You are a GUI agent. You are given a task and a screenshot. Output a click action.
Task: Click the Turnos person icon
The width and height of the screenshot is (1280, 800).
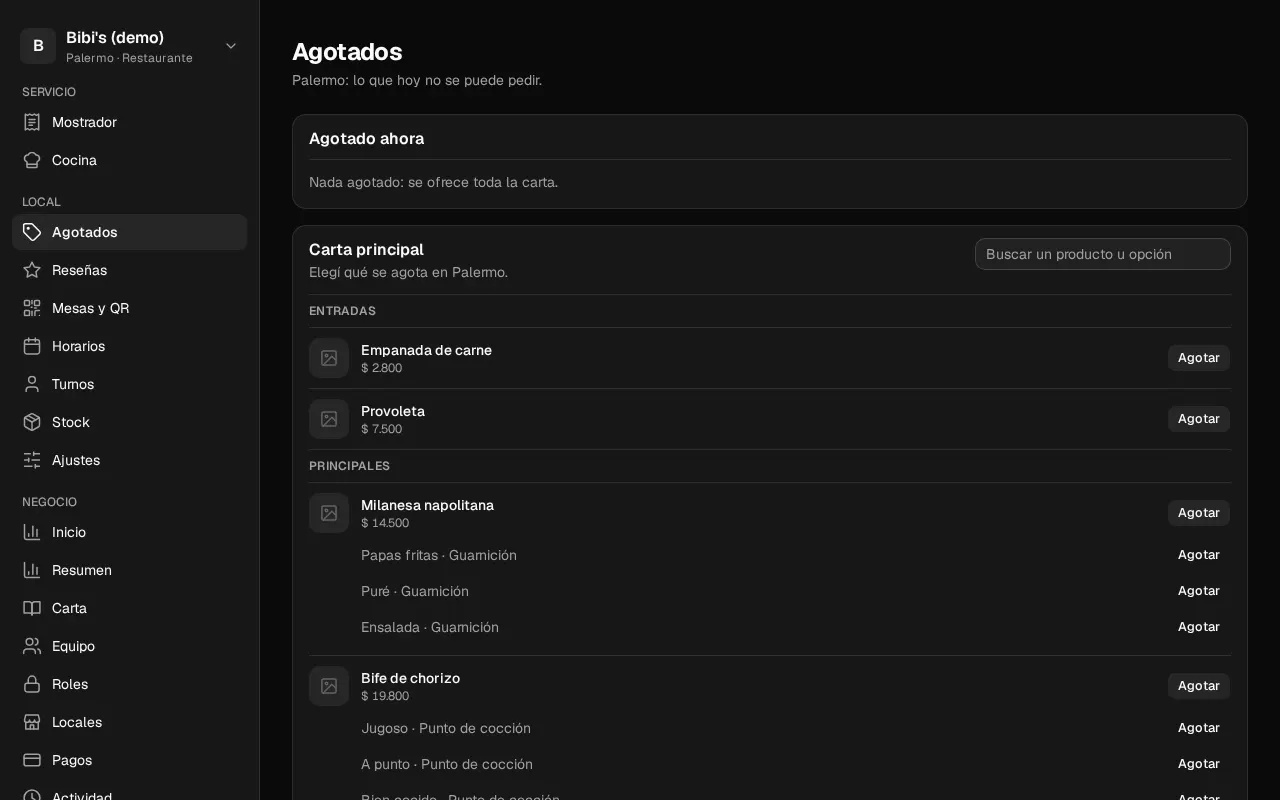(32, 384)
